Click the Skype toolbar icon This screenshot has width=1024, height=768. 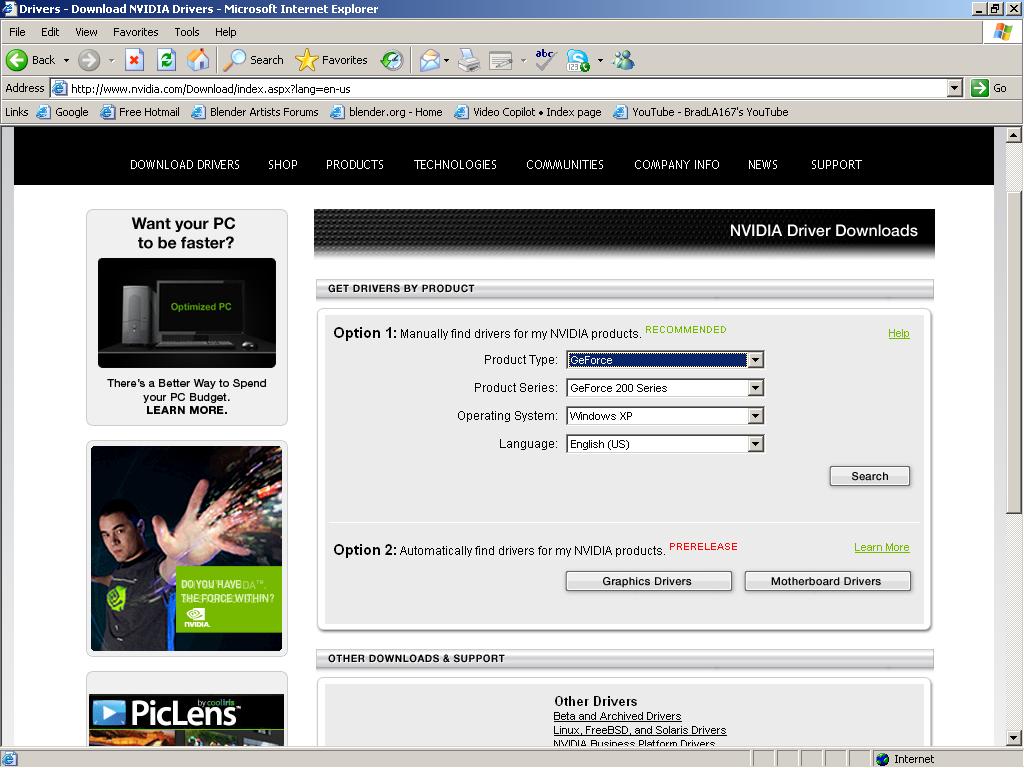[578, 60]
